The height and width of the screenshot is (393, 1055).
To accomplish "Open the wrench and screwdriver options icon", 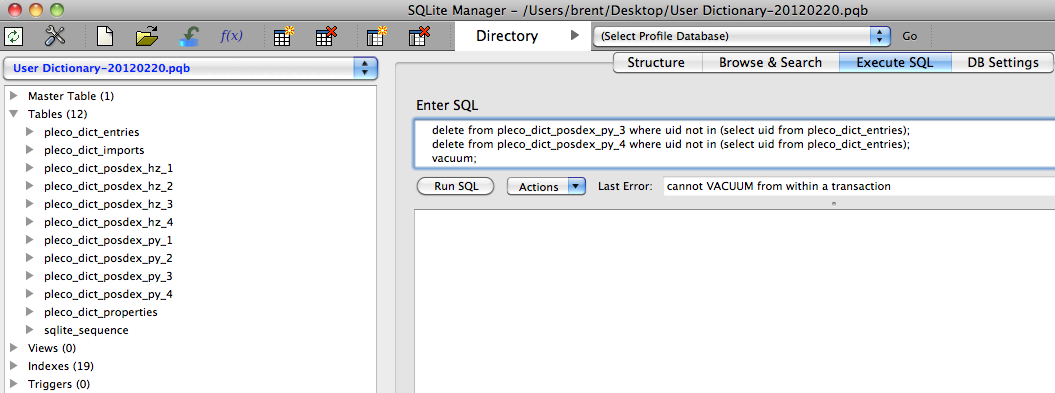I will (54, 36).
